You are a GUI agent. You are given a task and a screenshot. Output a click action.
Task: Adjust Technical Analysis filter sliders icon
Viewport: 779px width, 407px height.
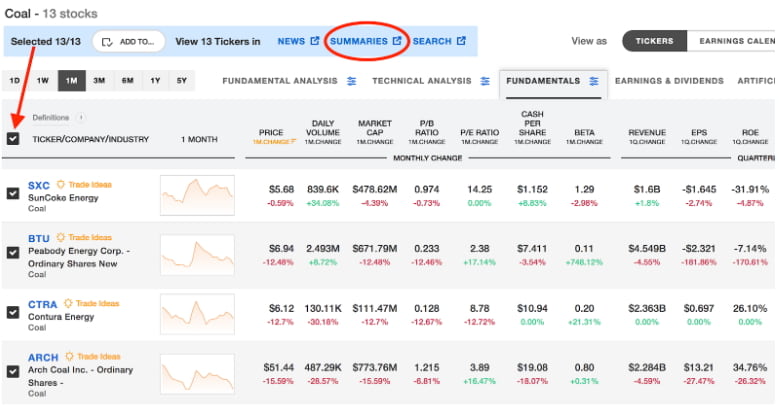tap(485, 81)
